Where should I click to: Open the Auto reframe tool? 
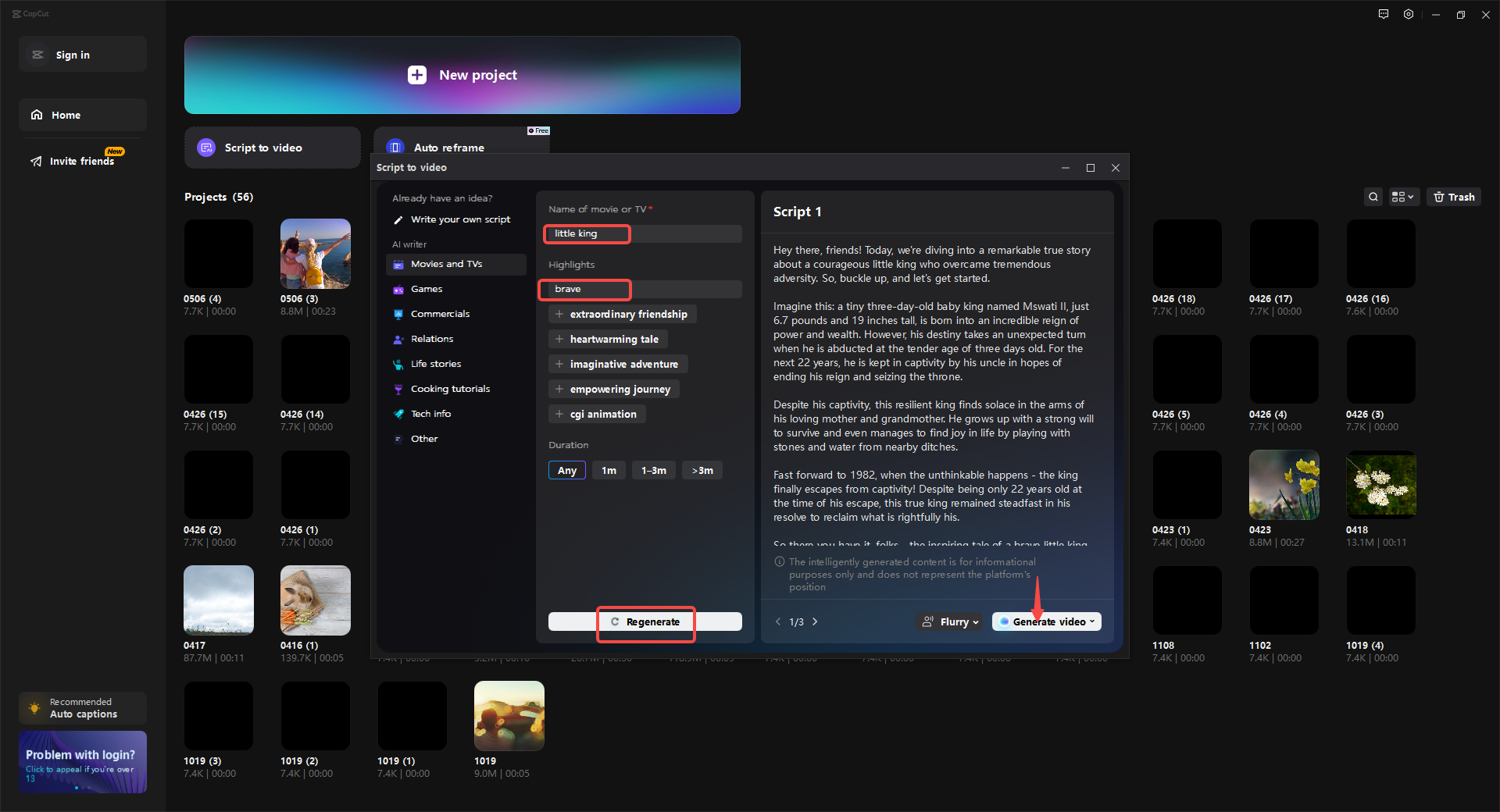(462, 141)
